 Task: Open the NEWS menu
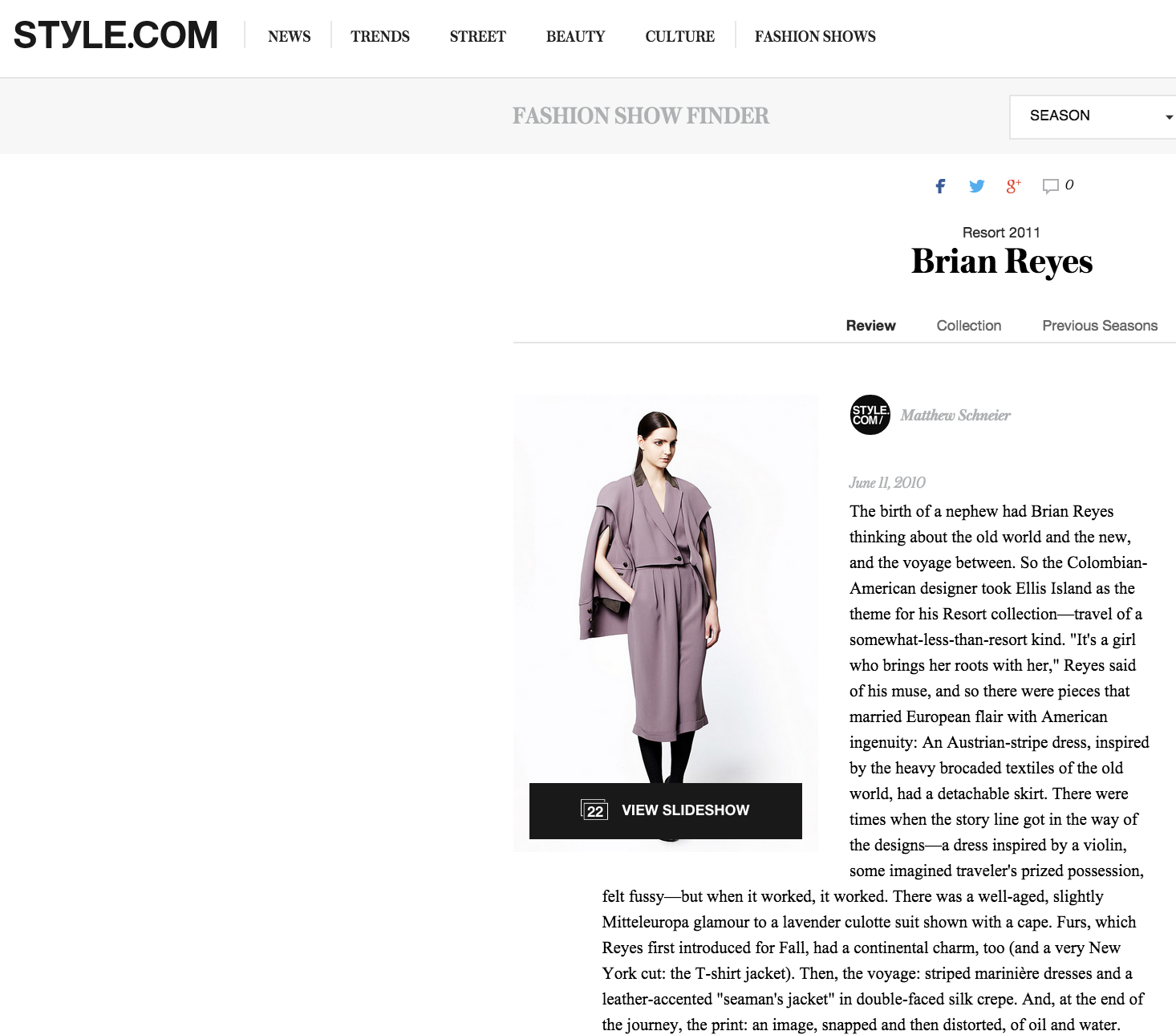click(289, 36)
